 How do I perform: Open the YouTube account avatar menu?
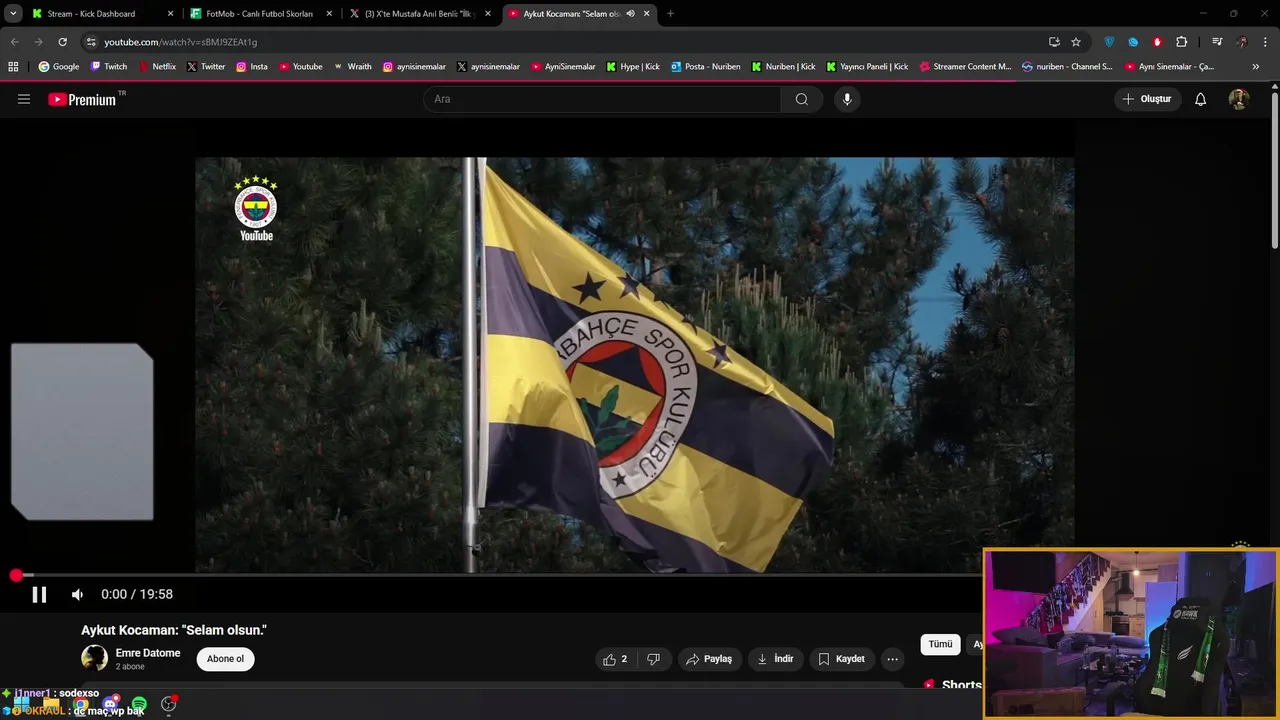click(1239, 99)
